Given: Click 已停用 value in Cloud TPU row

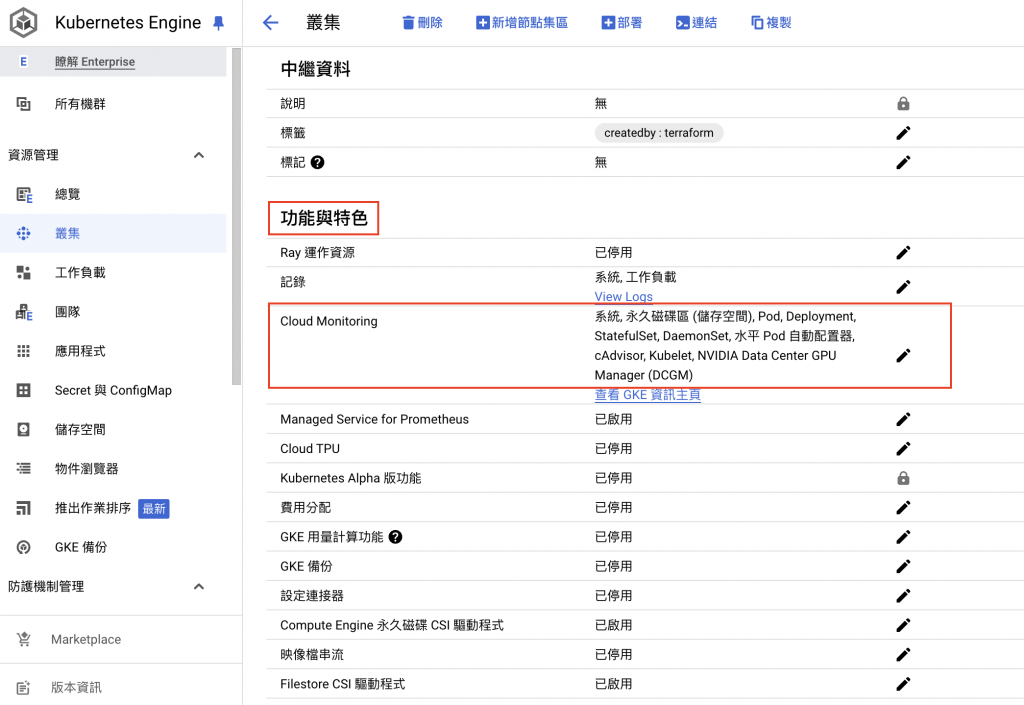Looking at the screenshot, I should pos(613,448).
